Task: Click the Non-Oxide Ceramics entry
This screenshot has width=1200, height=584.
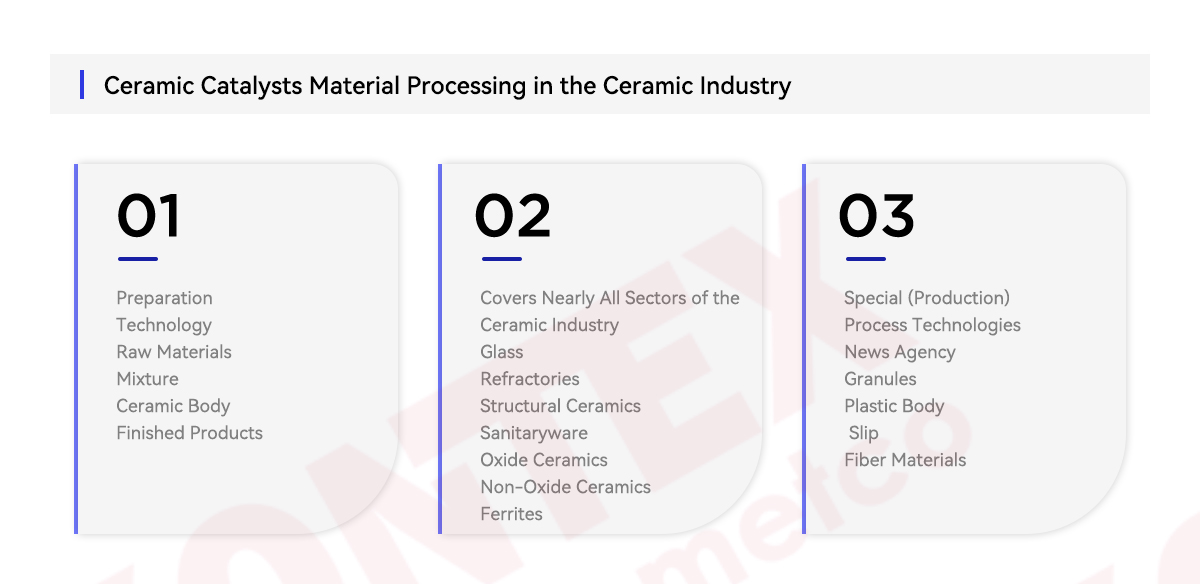Action: 565,487
